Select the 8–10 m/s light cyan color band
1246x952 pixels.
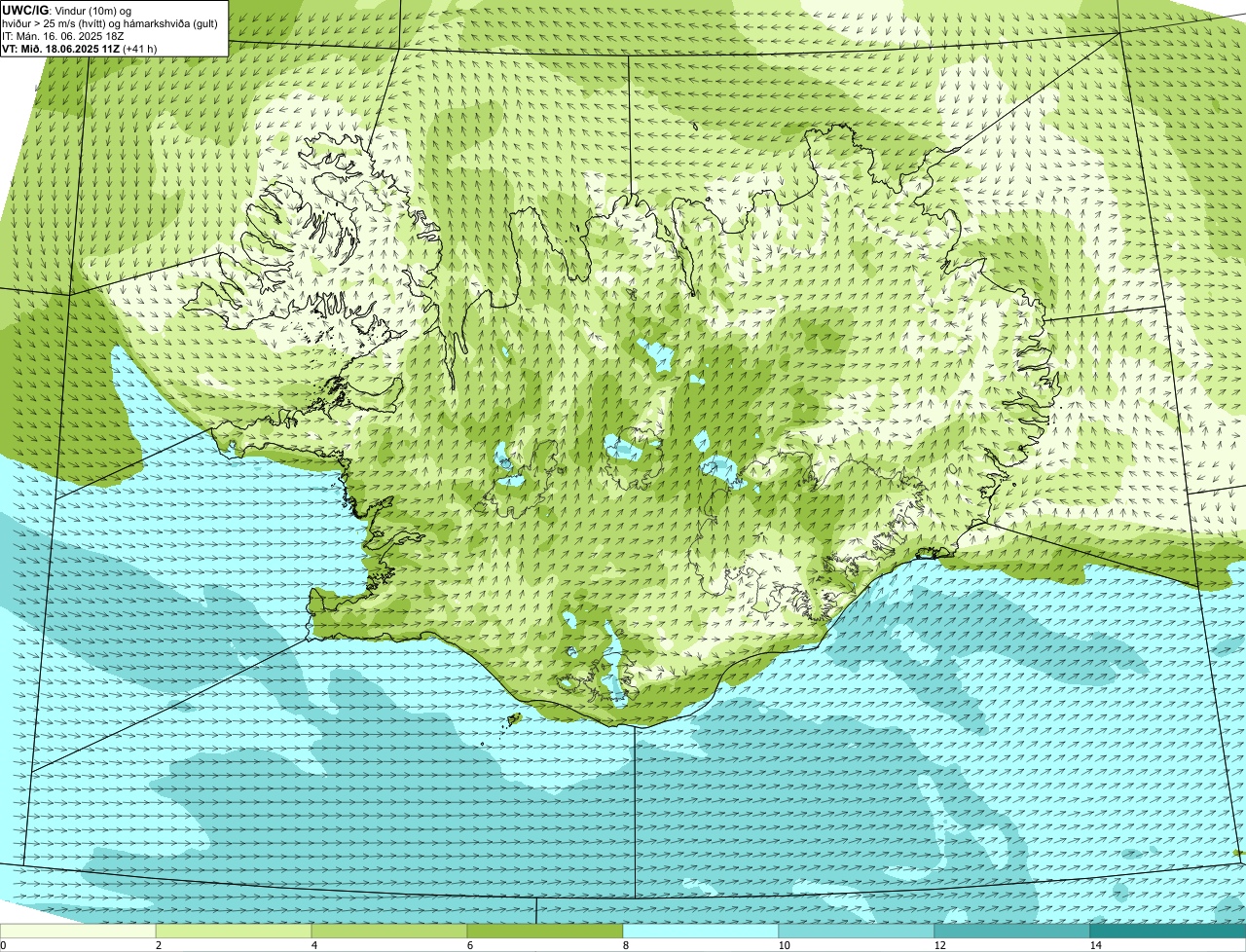(701, 931)
